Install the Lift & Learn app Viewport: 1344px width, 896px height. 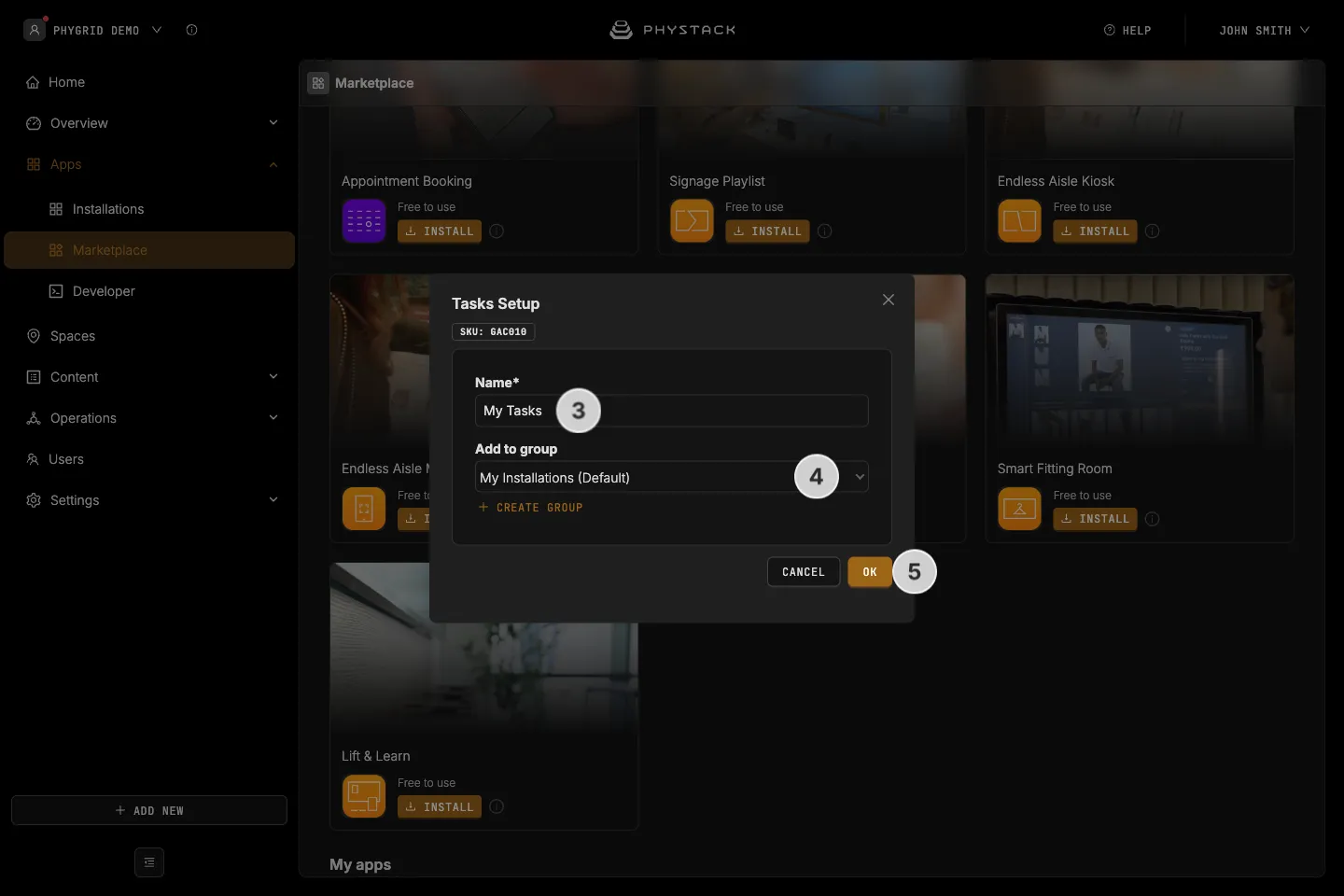pos(440,806)
